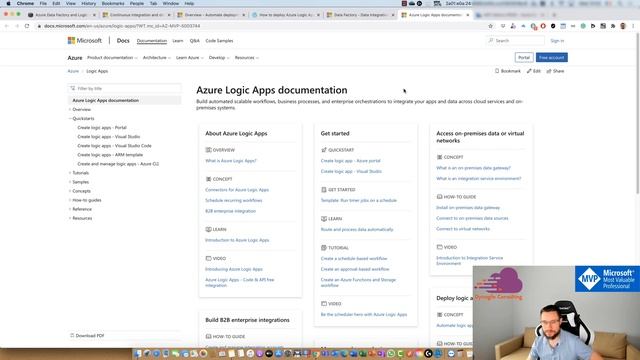Viewport: 640px width, 360px height.
Task: Reload the page with the refresh icon
Action: (27, 26)
